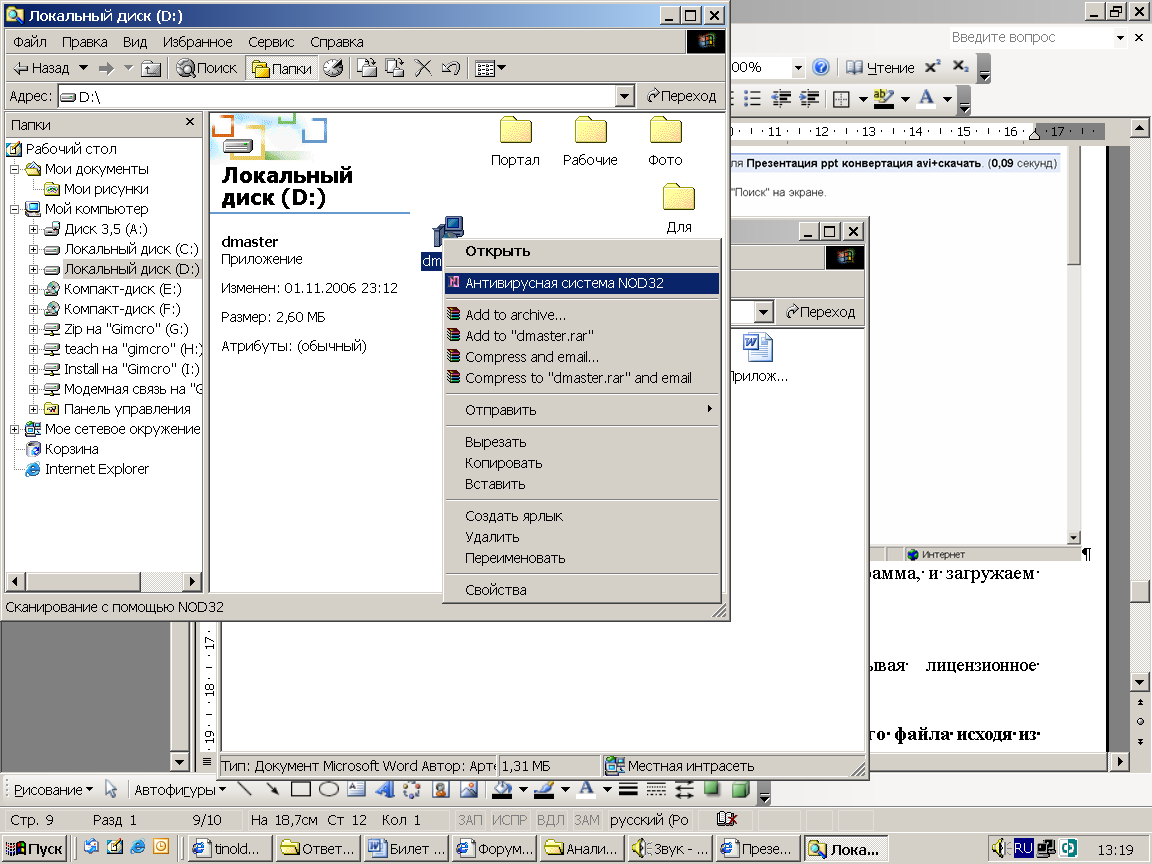Image resolution: width=1152 pixels, height=864 pixels.
Task: Go back with the Назад button
Action: (41, 68)
